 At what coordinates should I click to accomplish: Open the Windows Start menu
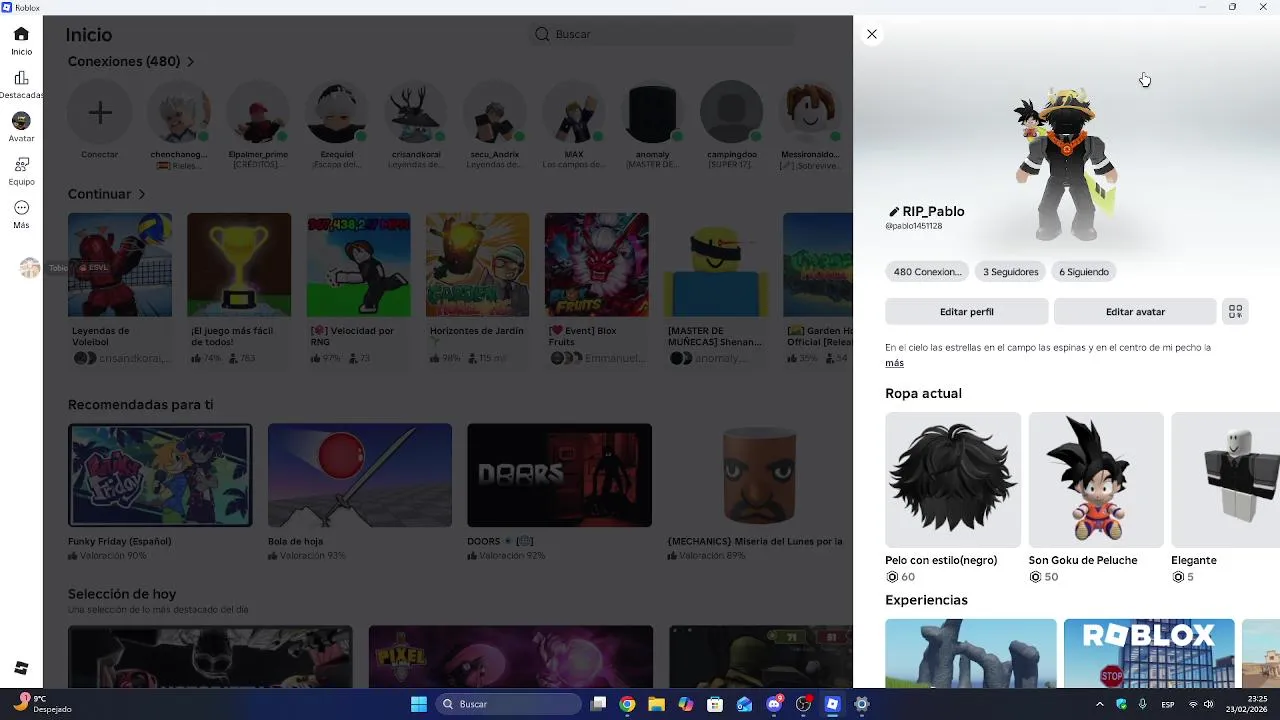[x=419, y=704]
